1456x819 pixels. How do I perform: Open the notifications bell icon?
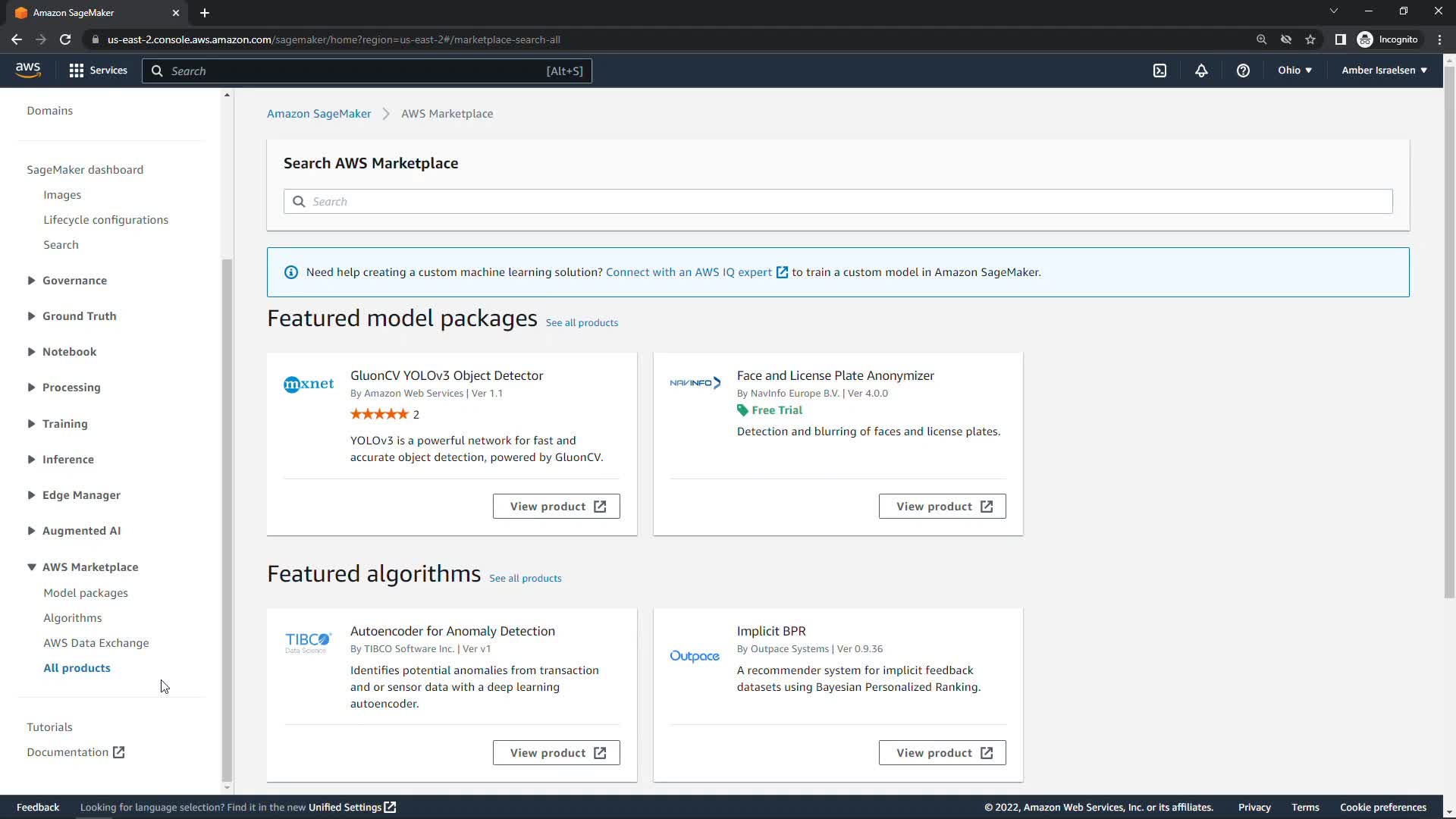click(x=1201, y=71)
